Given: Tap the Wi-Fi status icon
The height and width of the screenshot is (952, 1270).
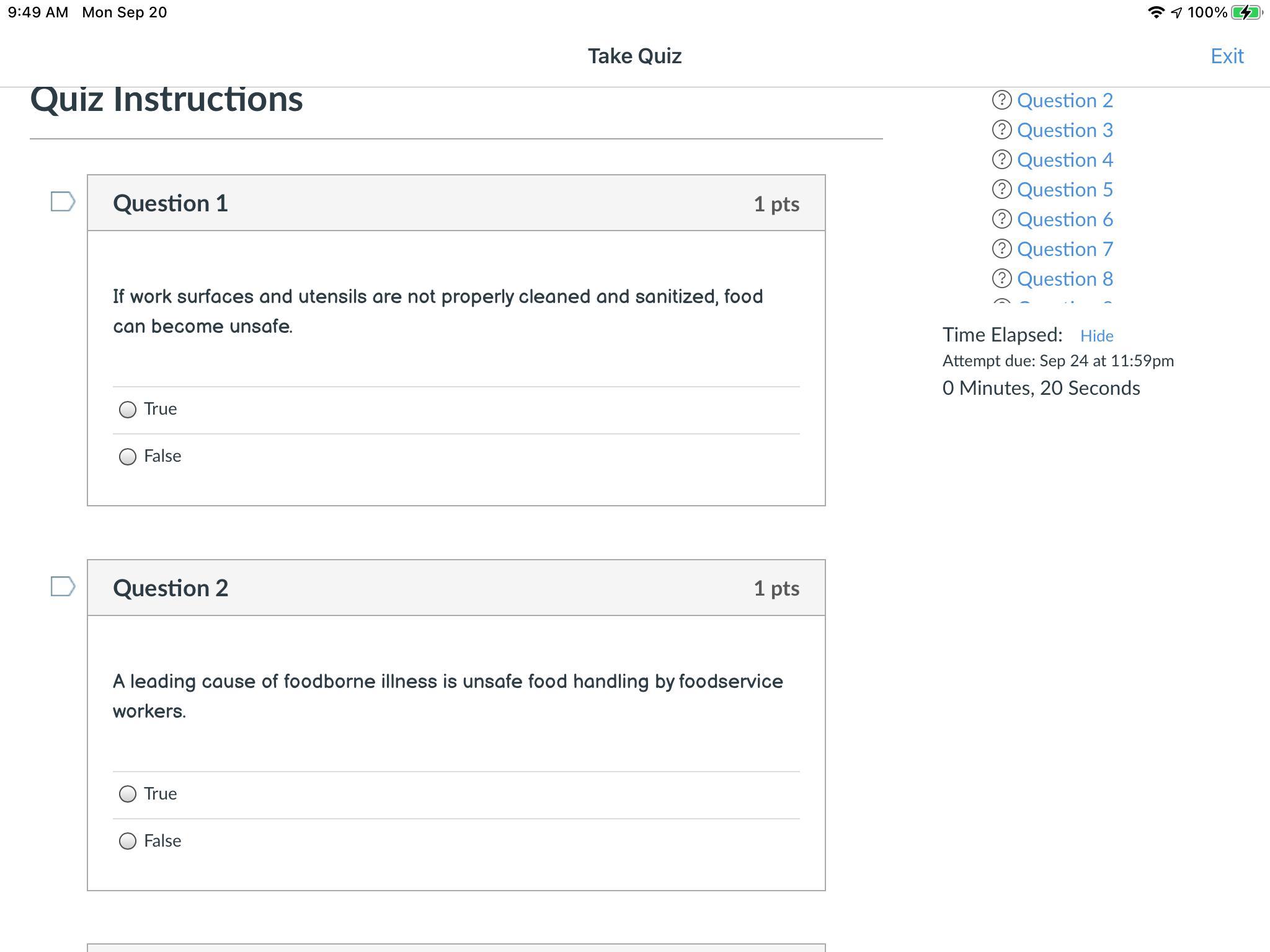Looking at the screenshot, I should coord(1155,12).
